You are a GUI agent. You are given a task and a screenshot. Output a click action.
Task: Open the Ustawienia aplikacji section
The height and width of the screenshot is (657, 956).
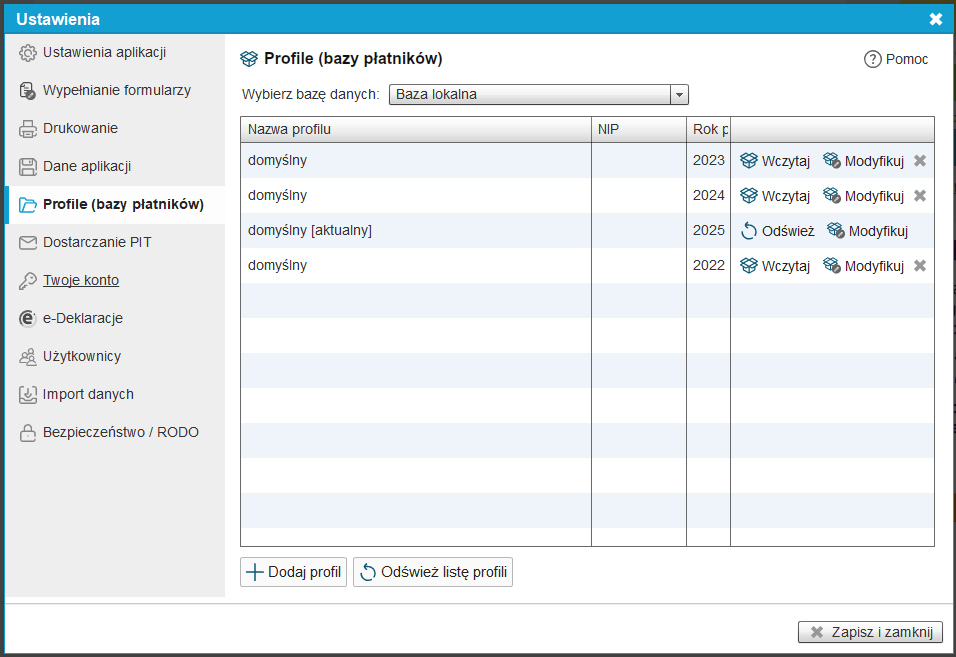click(104, 52)
